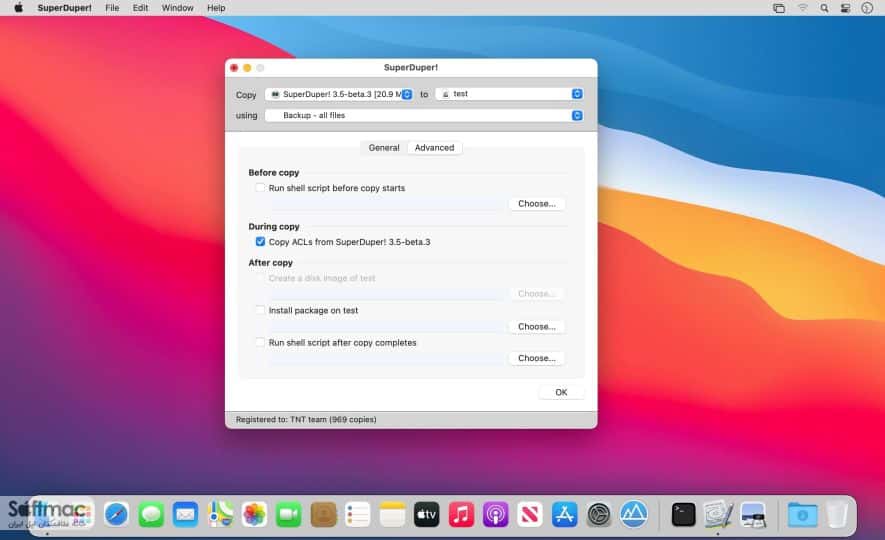Viewport: 885px width, 540px height.
Task: Open the using script dropdown Backup - all files
Action: (424, 115)
